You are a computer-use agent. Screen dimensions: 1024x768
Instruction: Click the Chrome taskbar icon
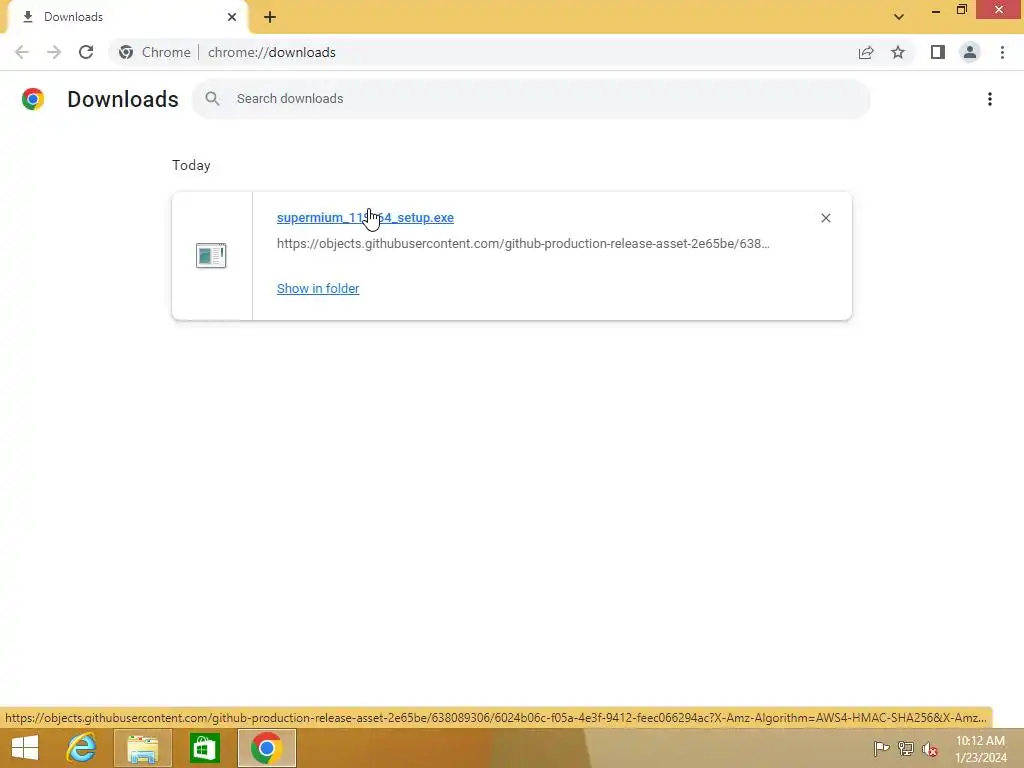coord(266,748)
